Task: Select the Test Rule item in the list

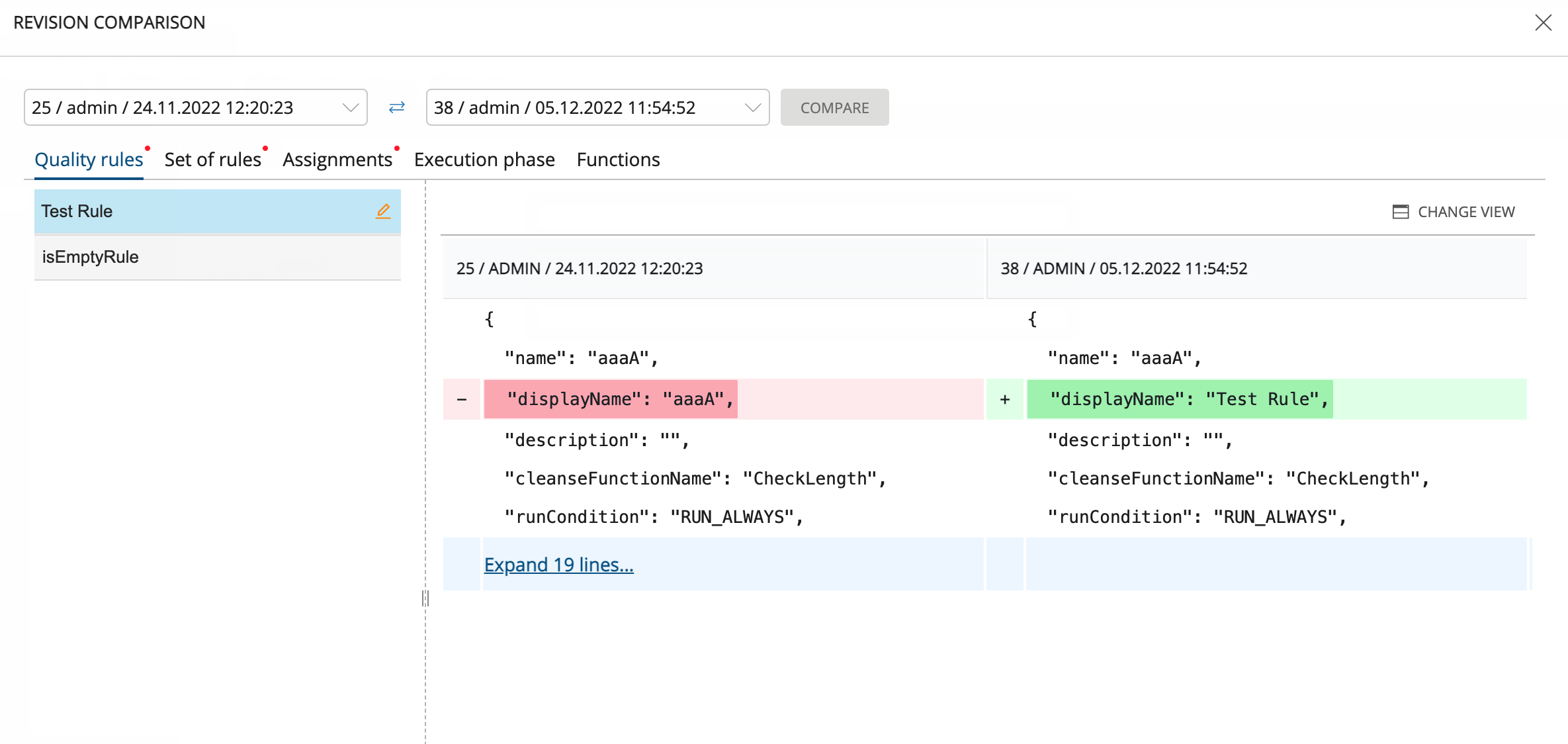Action: (x=218, y=211)
